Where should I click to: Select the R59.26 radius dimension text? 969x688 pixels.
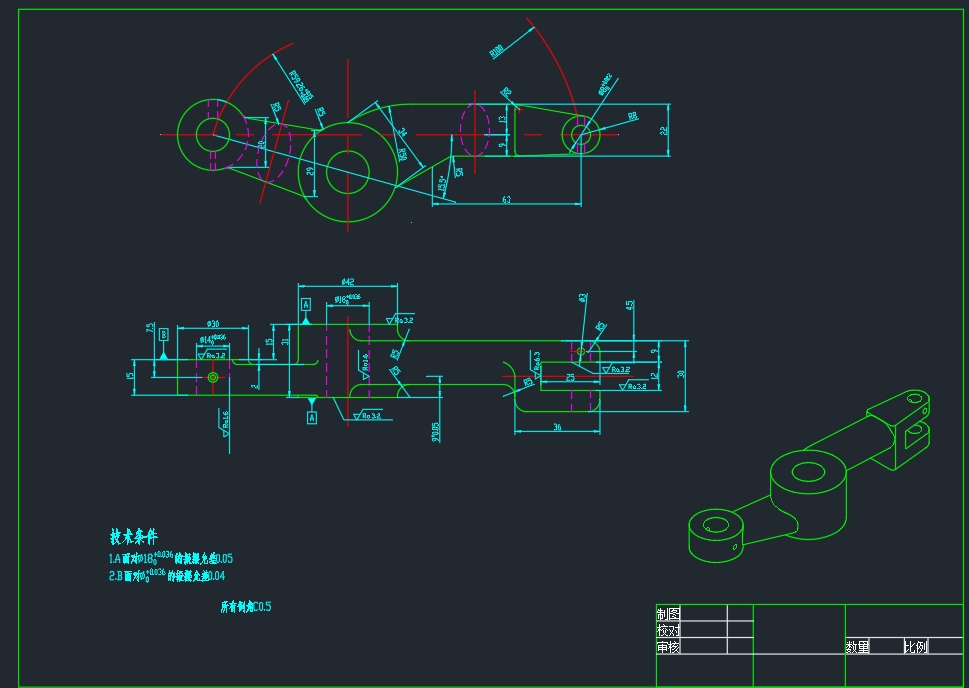[301, 87]
